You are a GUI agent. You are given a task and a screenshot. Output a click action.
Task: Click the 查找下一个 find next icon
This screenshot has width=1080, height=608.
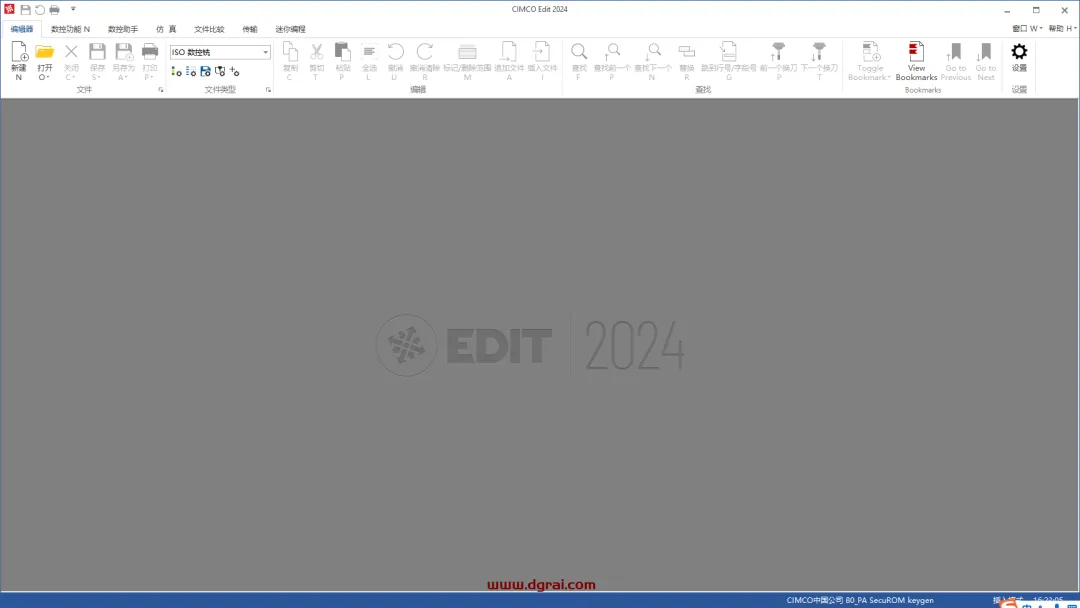pos(652,52)
